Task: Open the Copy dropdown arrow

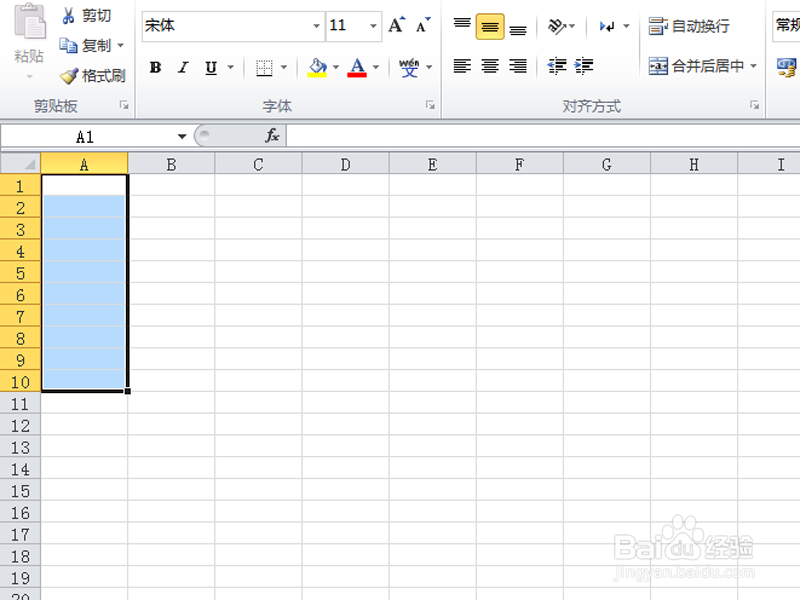Action: [120, 45]
